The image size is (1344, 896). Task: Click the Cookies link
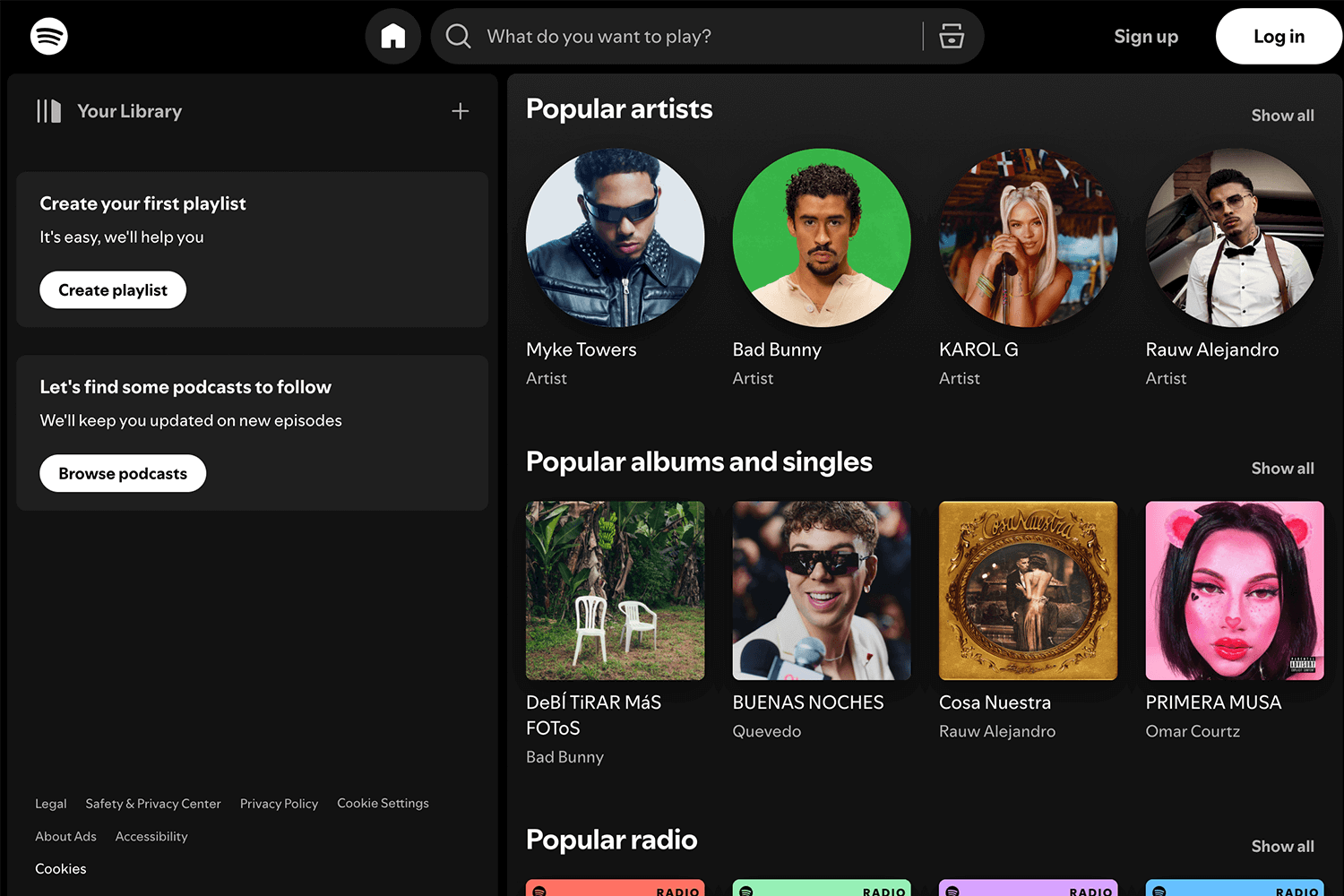point(61,869)
